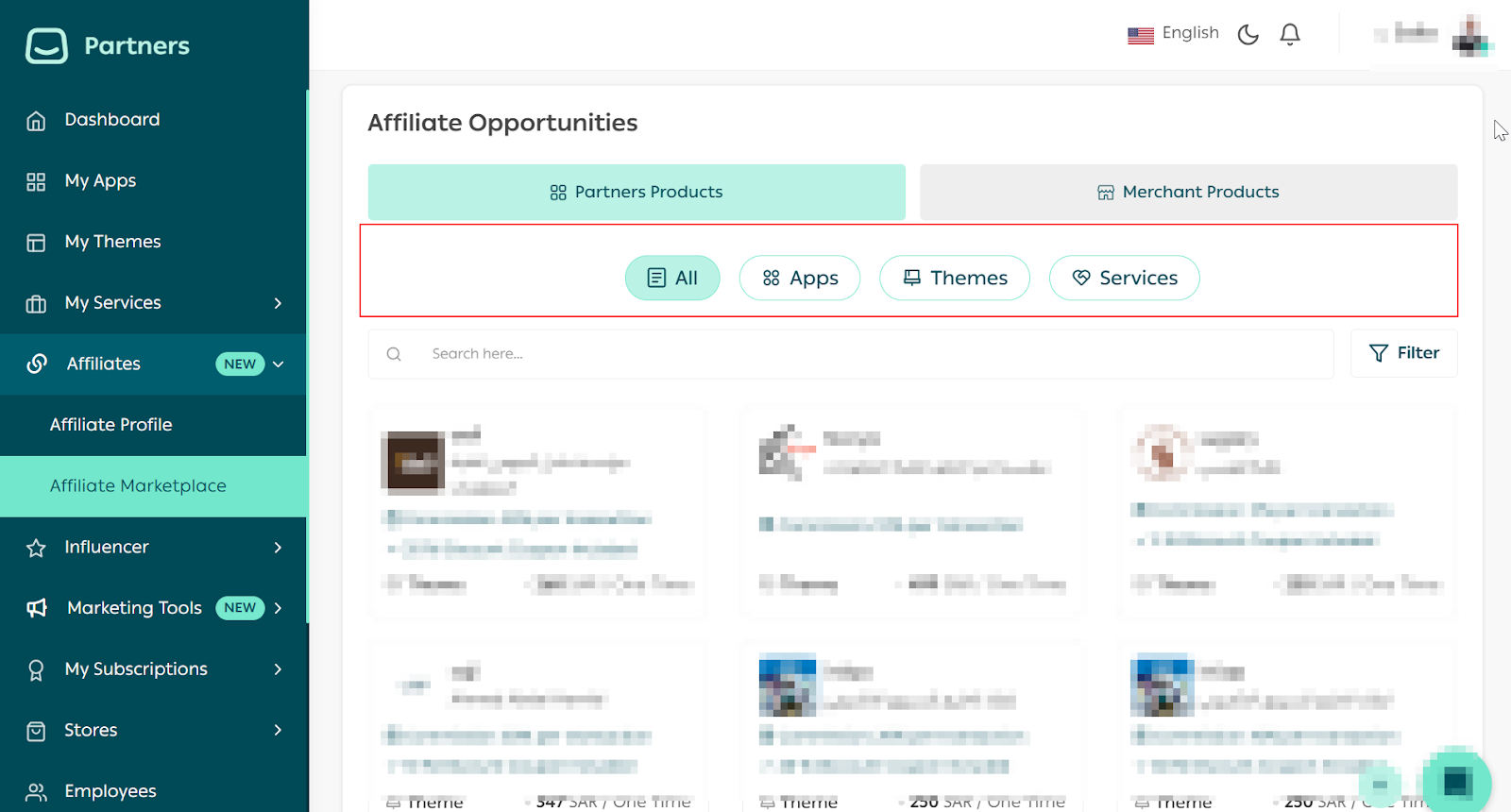Click the Partners logo icon
This screenshot has height=812, width=1511.
click(x=46, y=45)
